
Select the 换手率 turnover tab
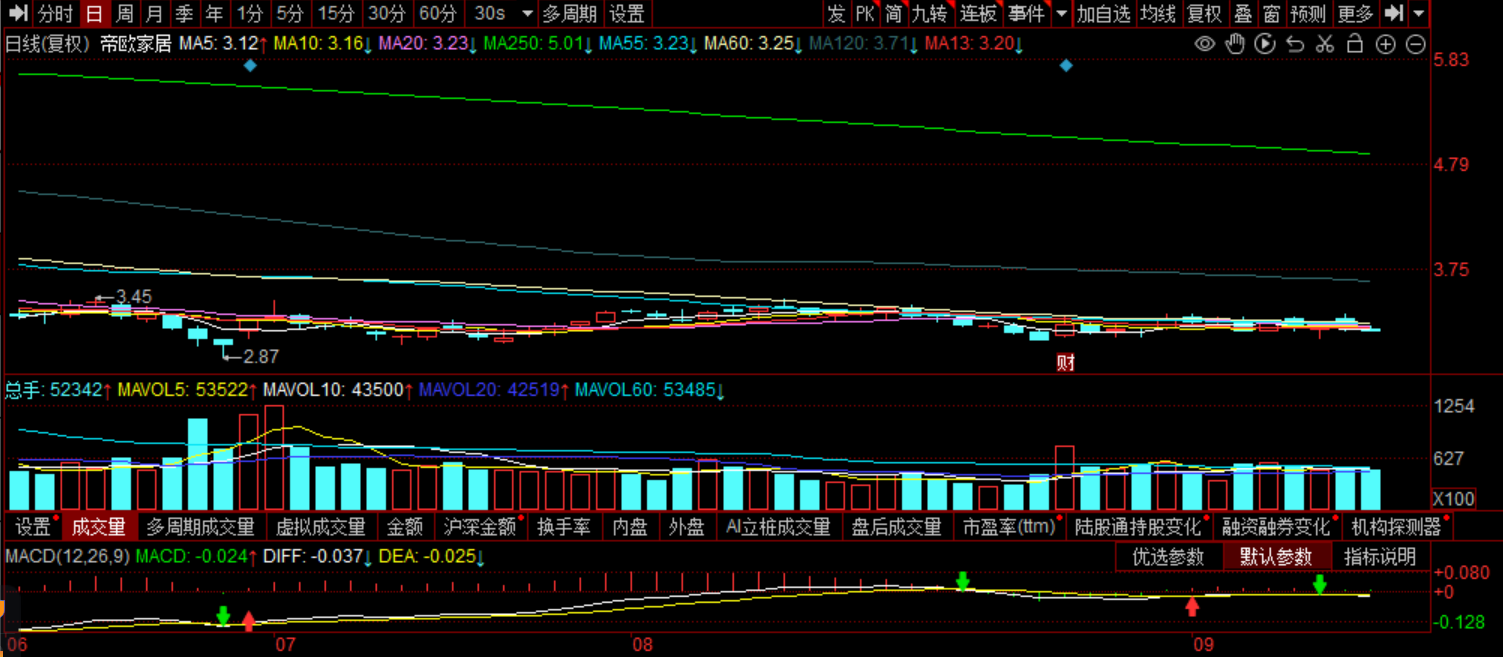click(564, 526)
